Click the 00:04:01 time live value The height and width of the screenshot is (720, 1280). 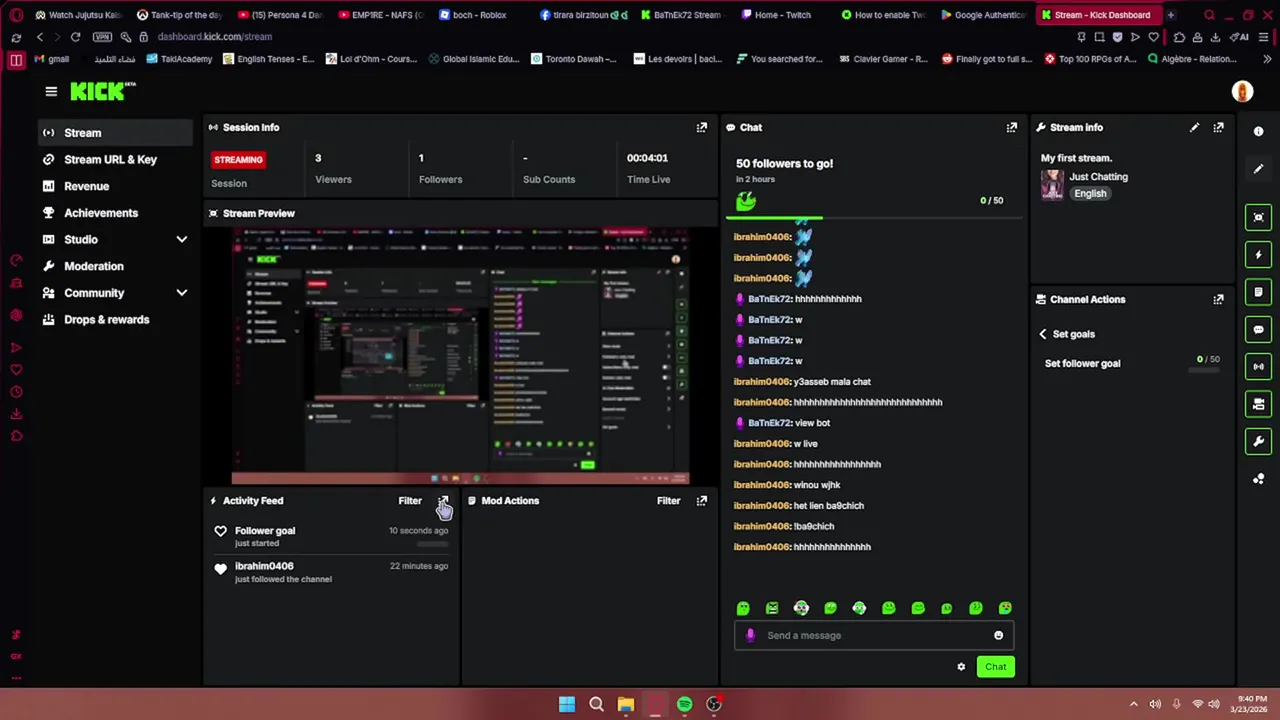[647, 158]
